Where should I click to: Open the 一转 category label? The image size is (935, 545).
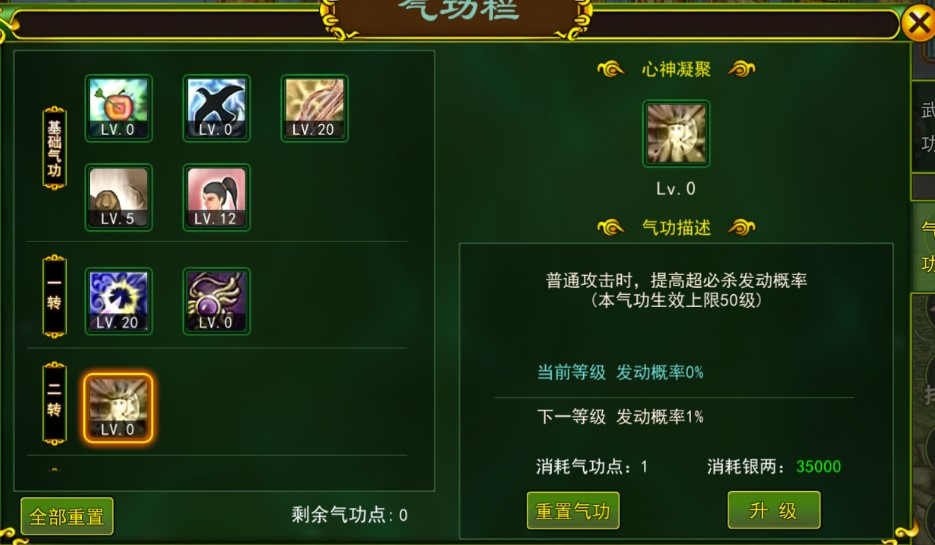tap(54, 296)
